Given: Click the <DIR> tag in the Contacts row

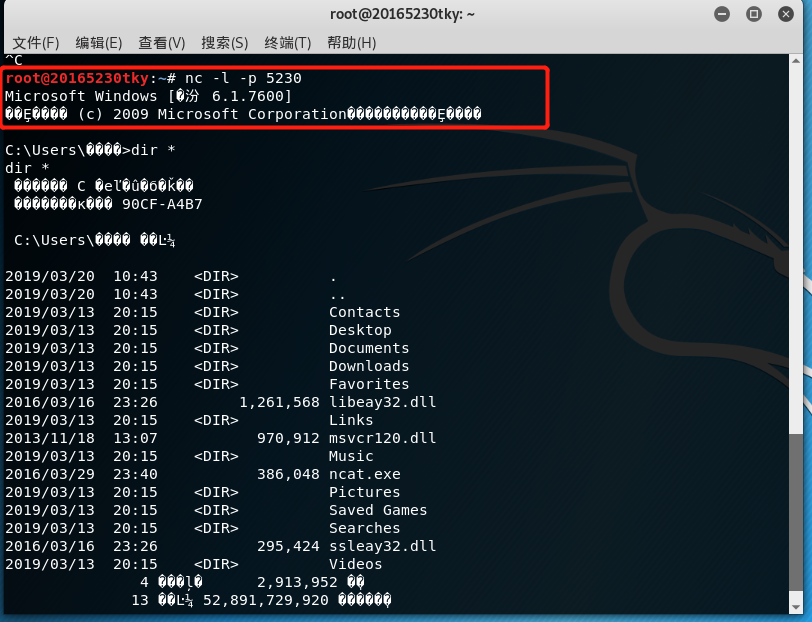Looking at the screenshot, I should [216, 312].
